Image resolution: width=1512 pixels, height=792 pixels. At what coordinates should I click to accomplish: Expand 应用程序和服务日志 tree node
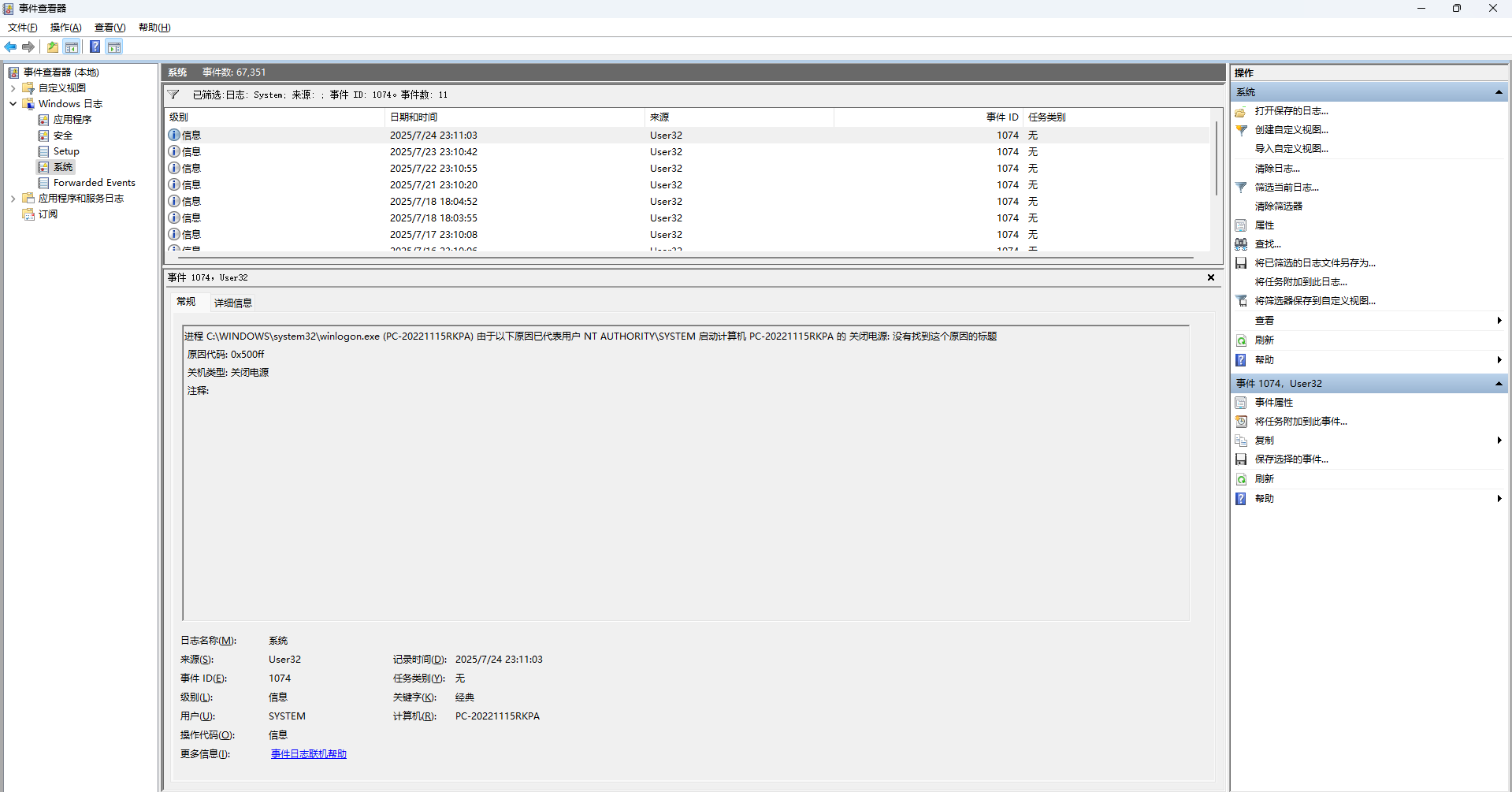13,199
